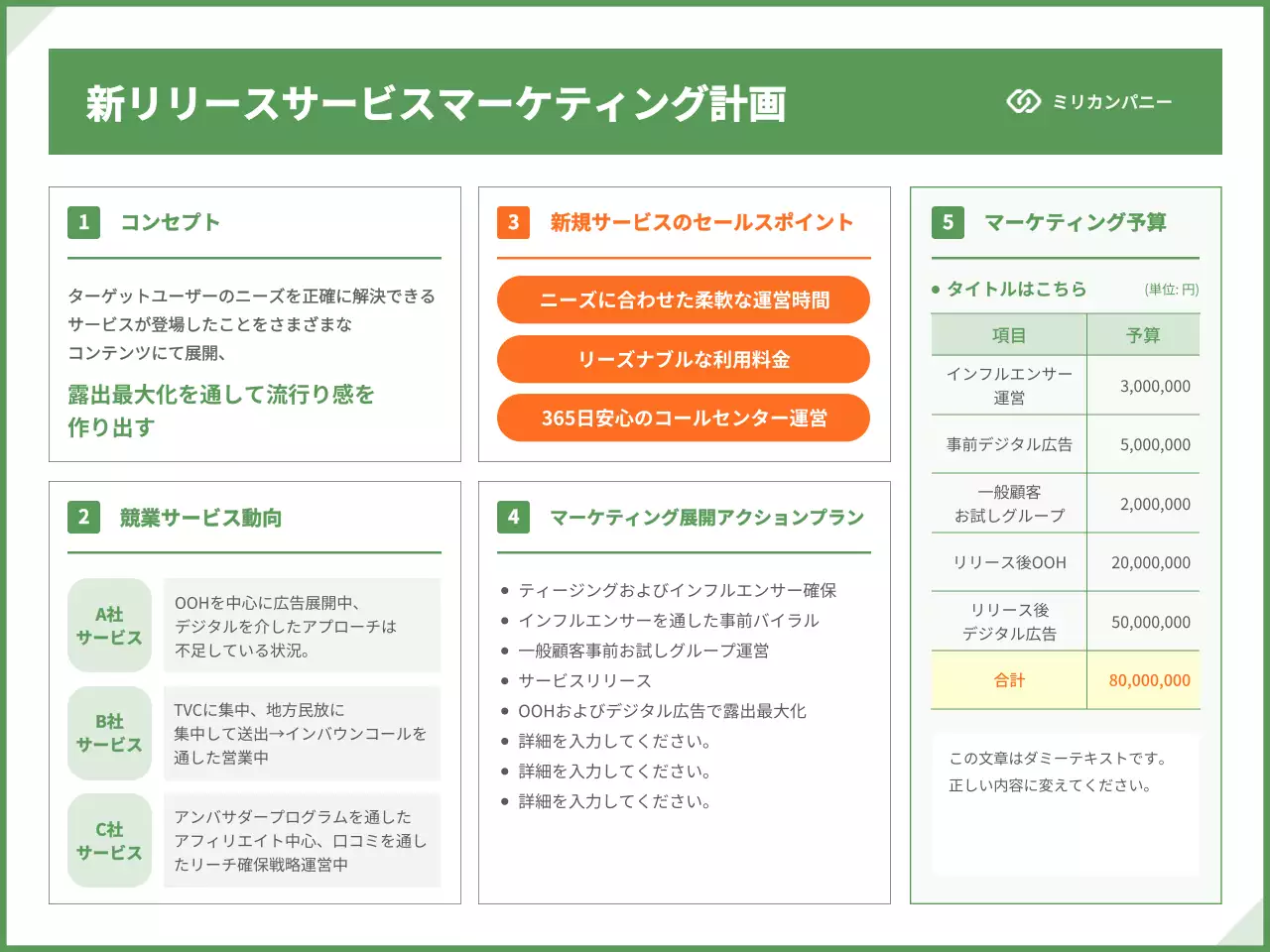
Task: Select the B社サービス green label
Action: (x=109, y=734)
